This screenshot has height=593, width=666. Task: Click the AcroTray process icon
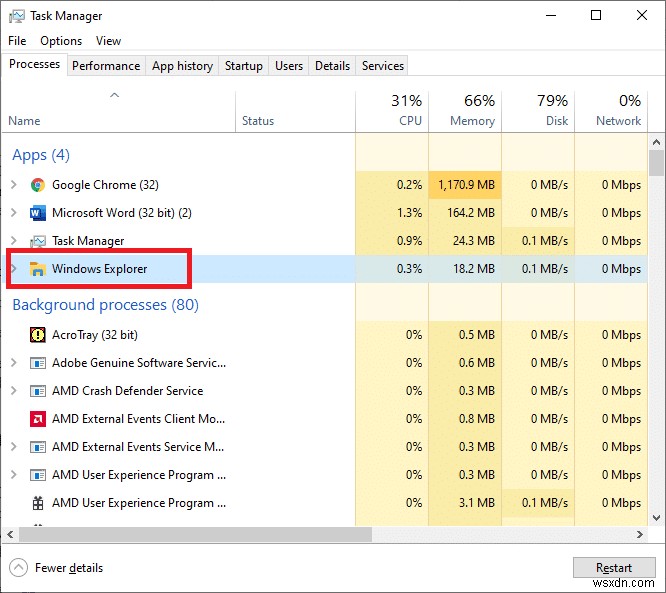click(x=38, y=335)
